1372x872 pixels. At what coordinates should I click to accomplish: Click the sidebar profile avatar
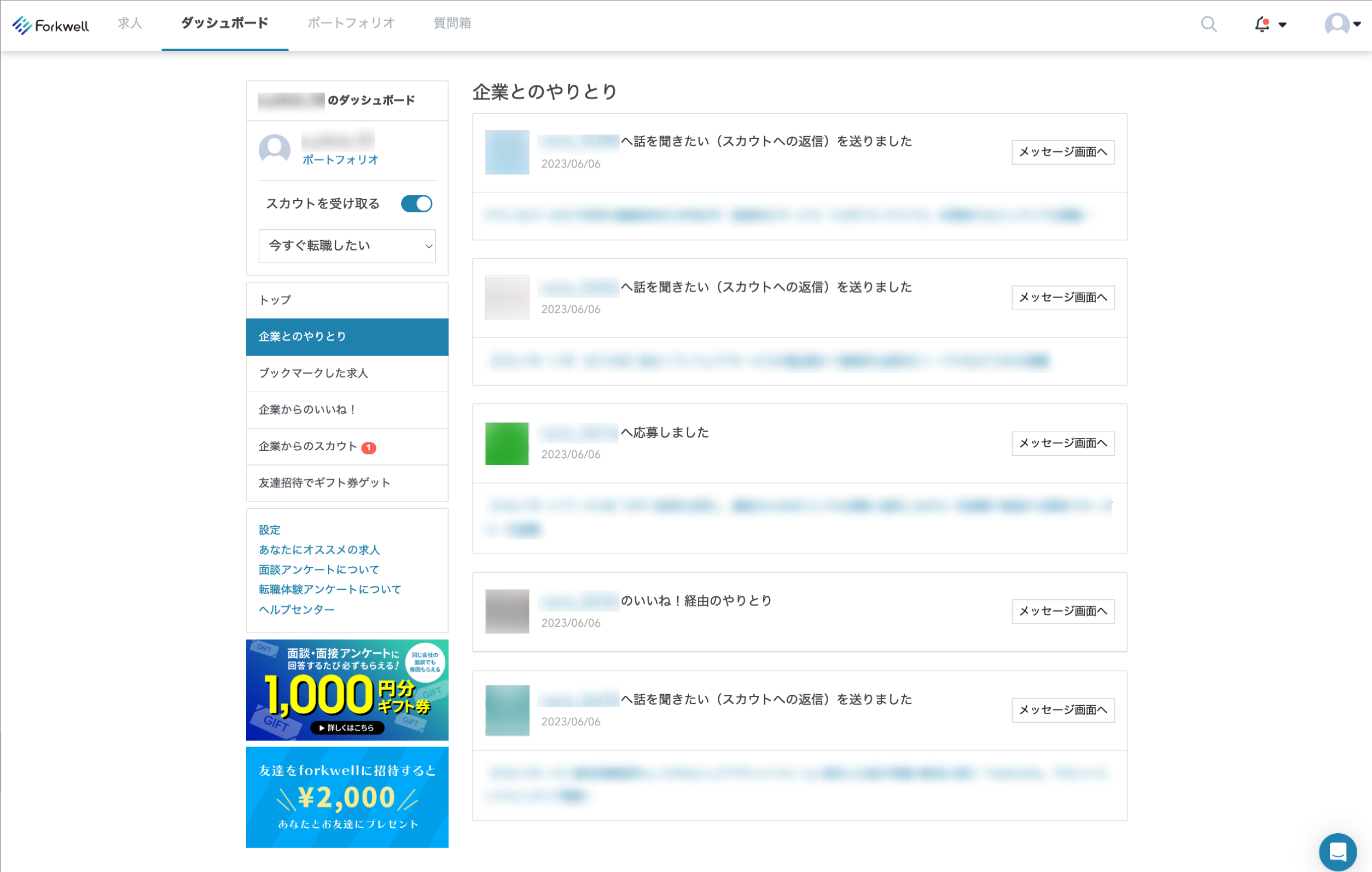pos(275,150)
